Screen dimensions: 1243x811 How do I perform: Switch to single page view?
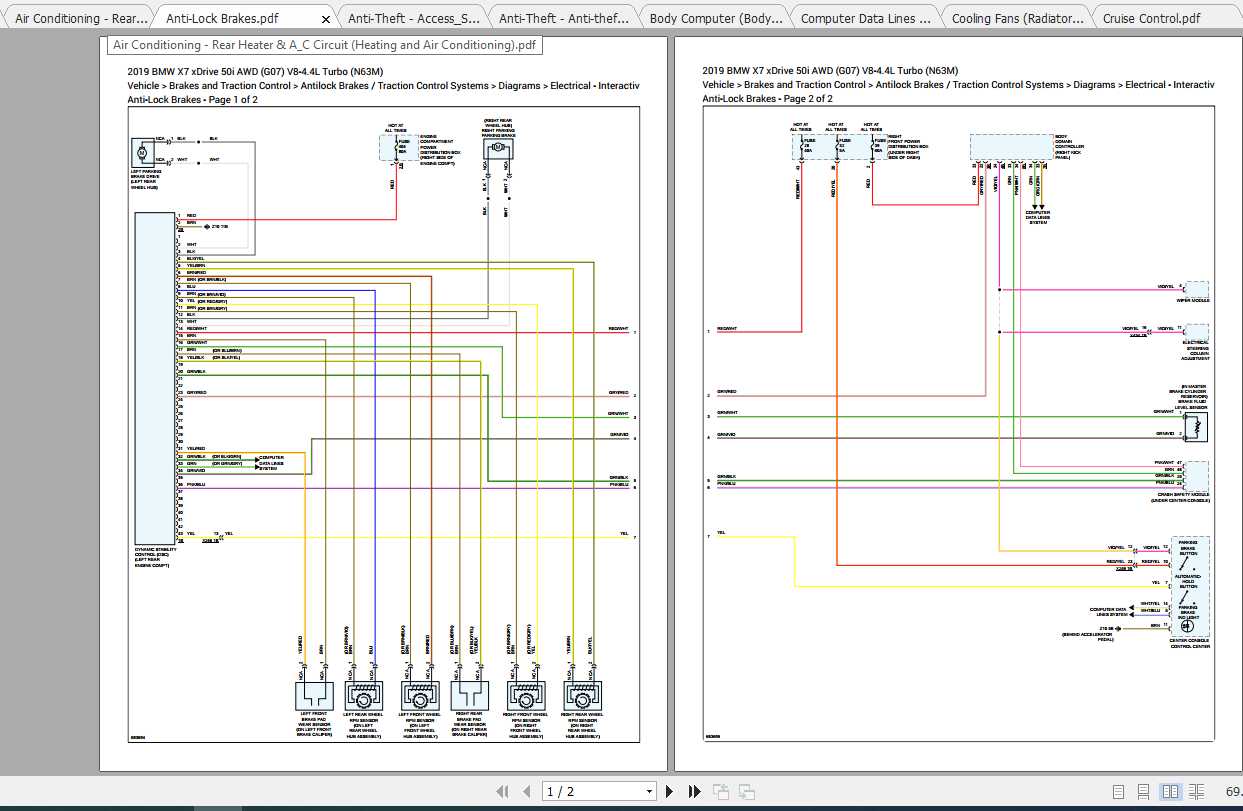point(1119,791)
